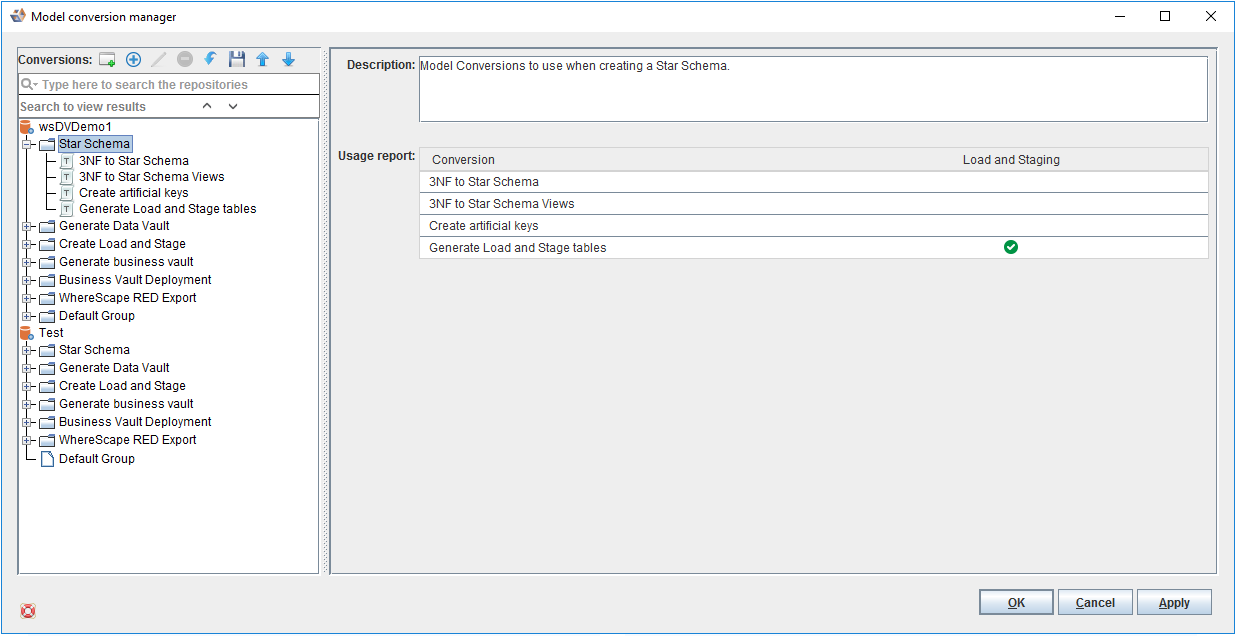The width and height of the screenshot is (1238, 636).
Task: Click the Apply button
Action: pos(1174,603)
